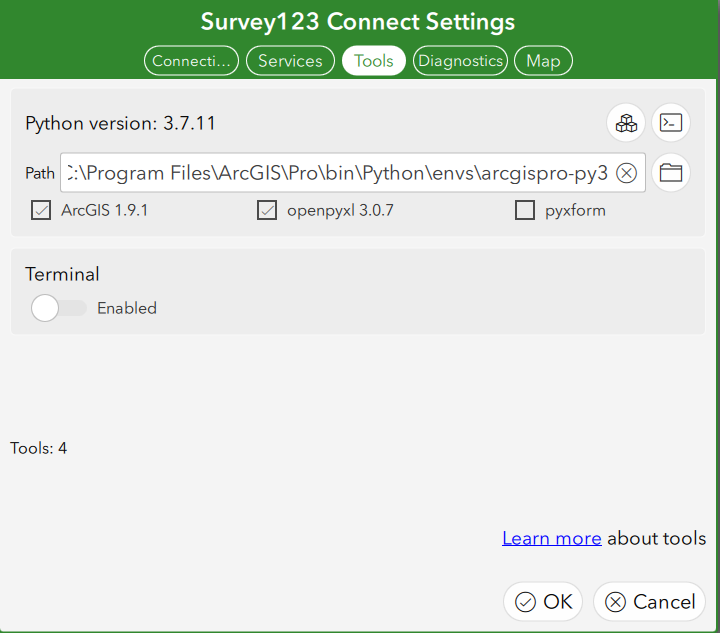Screen dimensions: 720x633
Task: Follow the Learn more link
Action: point(551,538)
